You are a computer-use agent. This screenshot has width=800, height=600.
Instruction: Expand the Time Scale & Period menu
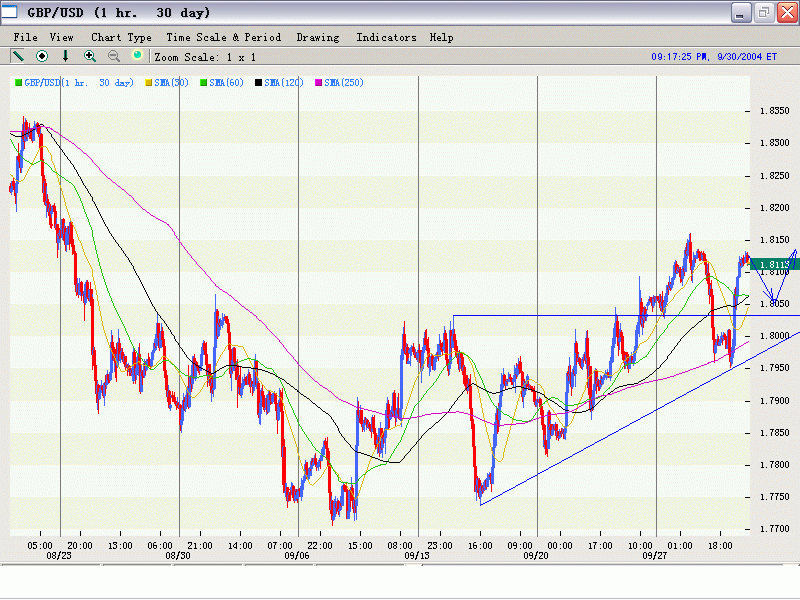point(223,37)
